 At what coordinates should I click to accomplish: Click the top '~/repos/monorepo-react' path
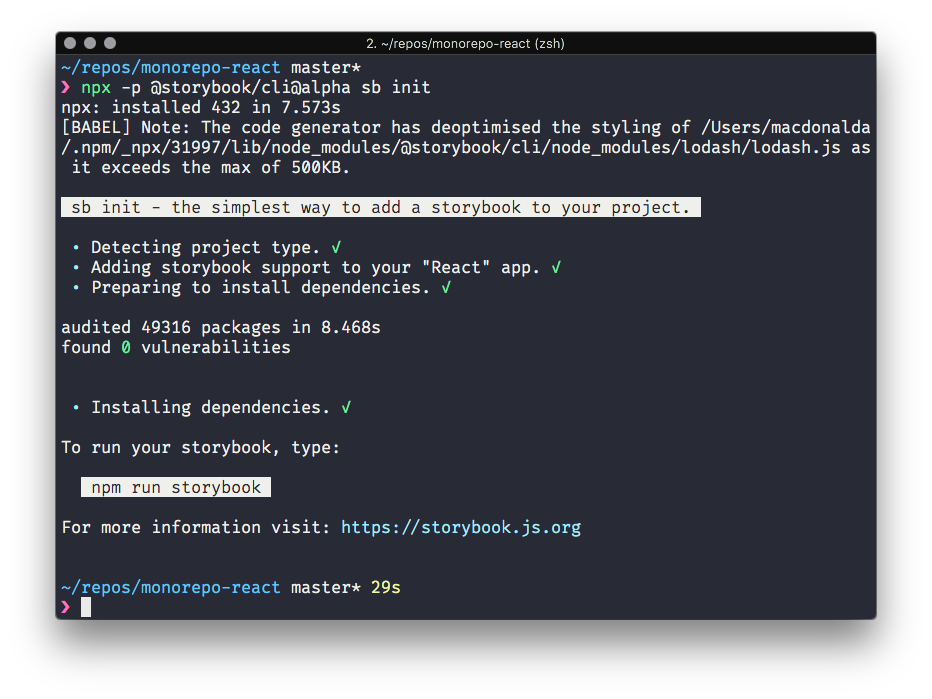[171, 68]
